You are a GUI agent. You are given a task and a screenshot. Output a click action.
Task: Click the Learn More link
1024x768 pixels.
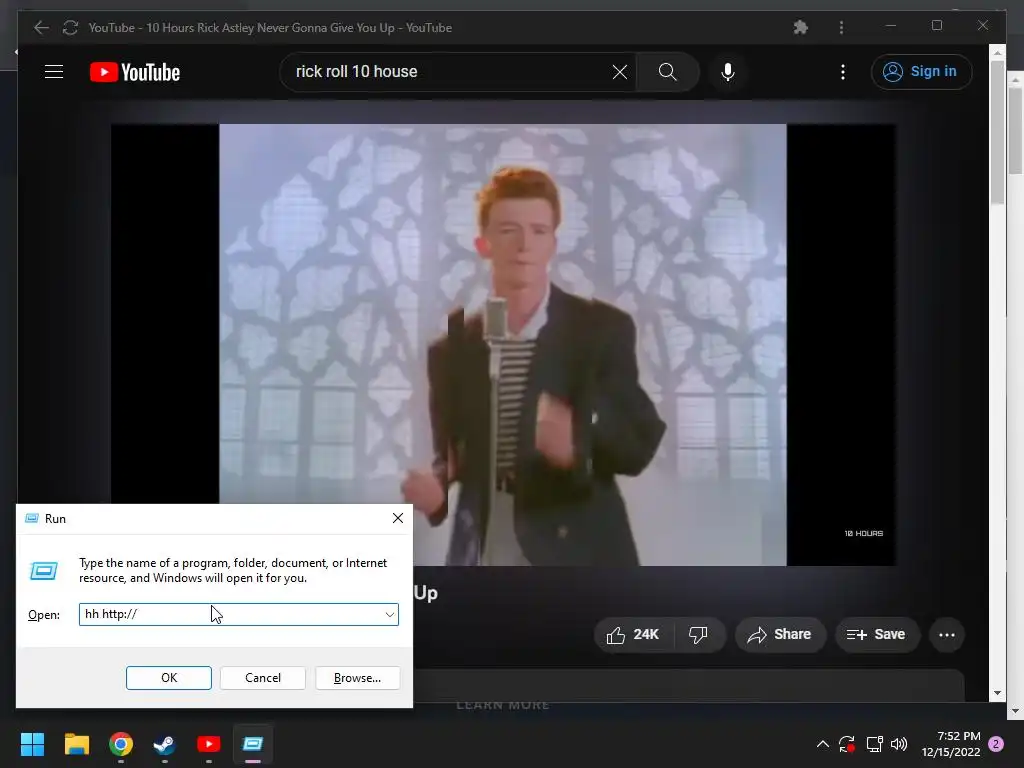pos(503,704)
